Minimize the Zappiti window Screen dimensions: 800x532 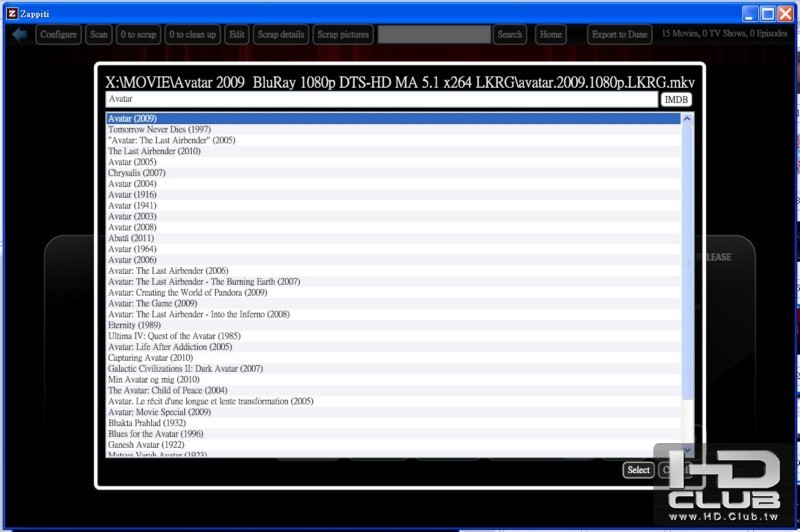point(749,14)
